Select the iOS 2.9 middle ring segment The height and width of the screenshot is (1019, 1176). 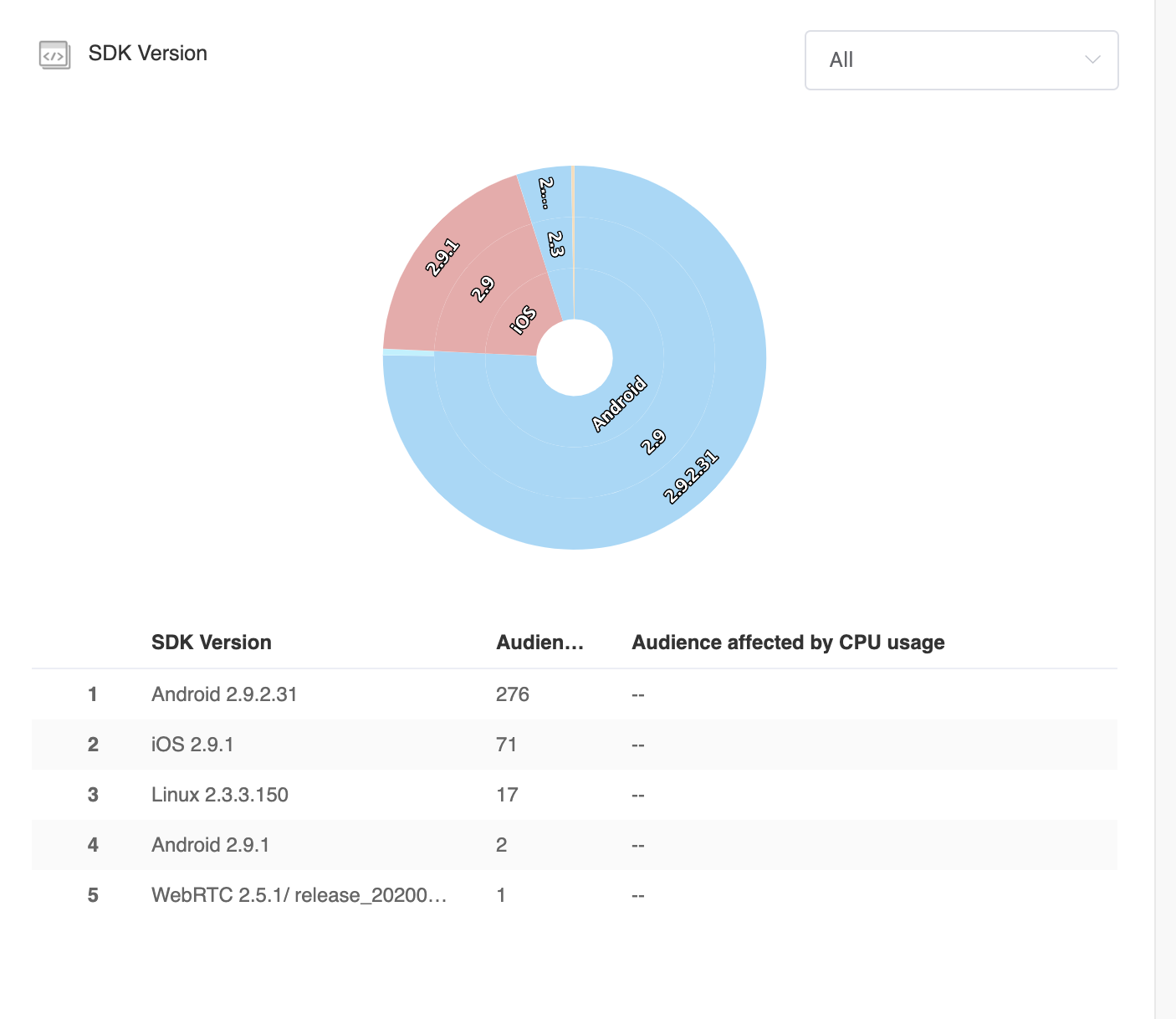(483, 289)
